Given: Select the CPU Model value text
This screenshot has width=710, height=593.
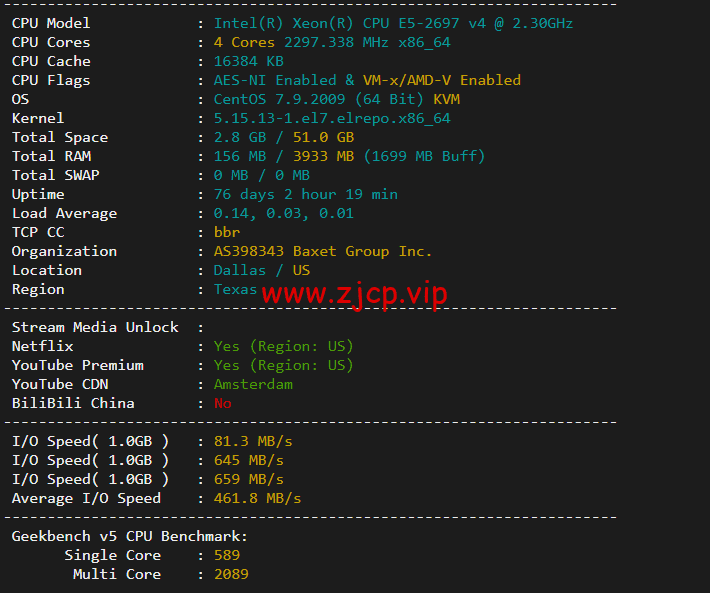Looking at the screenshot, I should pos(393,23).
